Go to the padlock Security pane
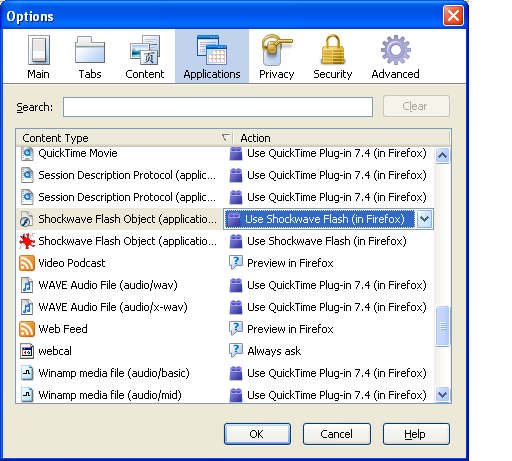This screenshot has width=512, height=461. tap(333, 57)
